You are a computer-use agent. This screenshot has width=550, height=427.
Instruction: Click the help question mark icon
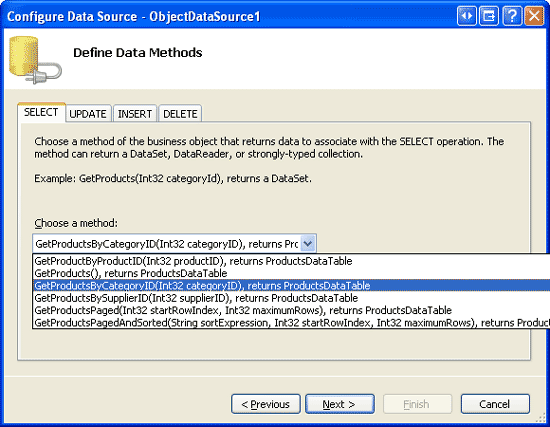512,16
